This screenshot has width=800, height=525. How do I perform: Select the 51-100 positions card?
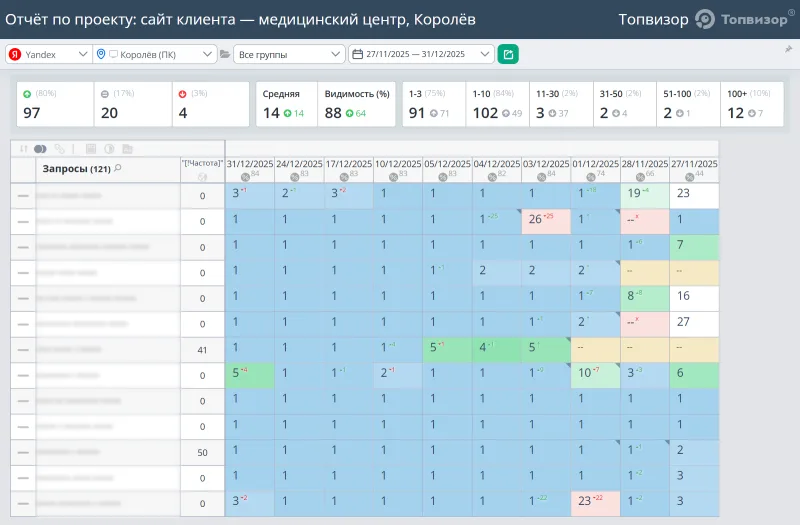[688, 104]
